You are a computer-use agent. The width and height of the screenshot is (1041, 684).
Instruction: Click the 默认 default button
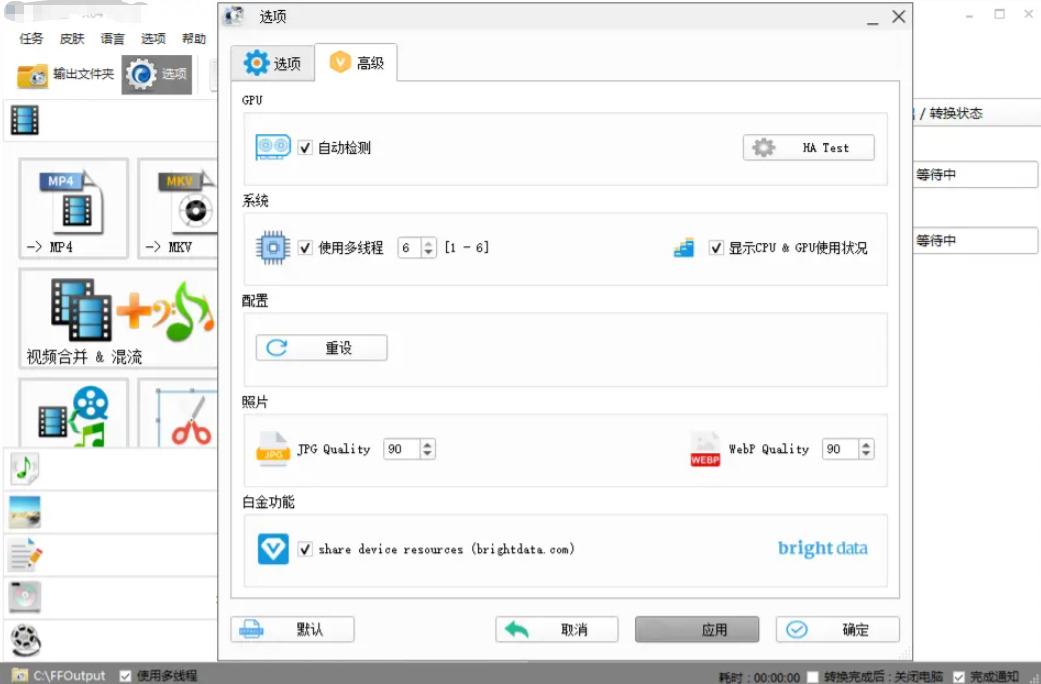coord(292,630)
